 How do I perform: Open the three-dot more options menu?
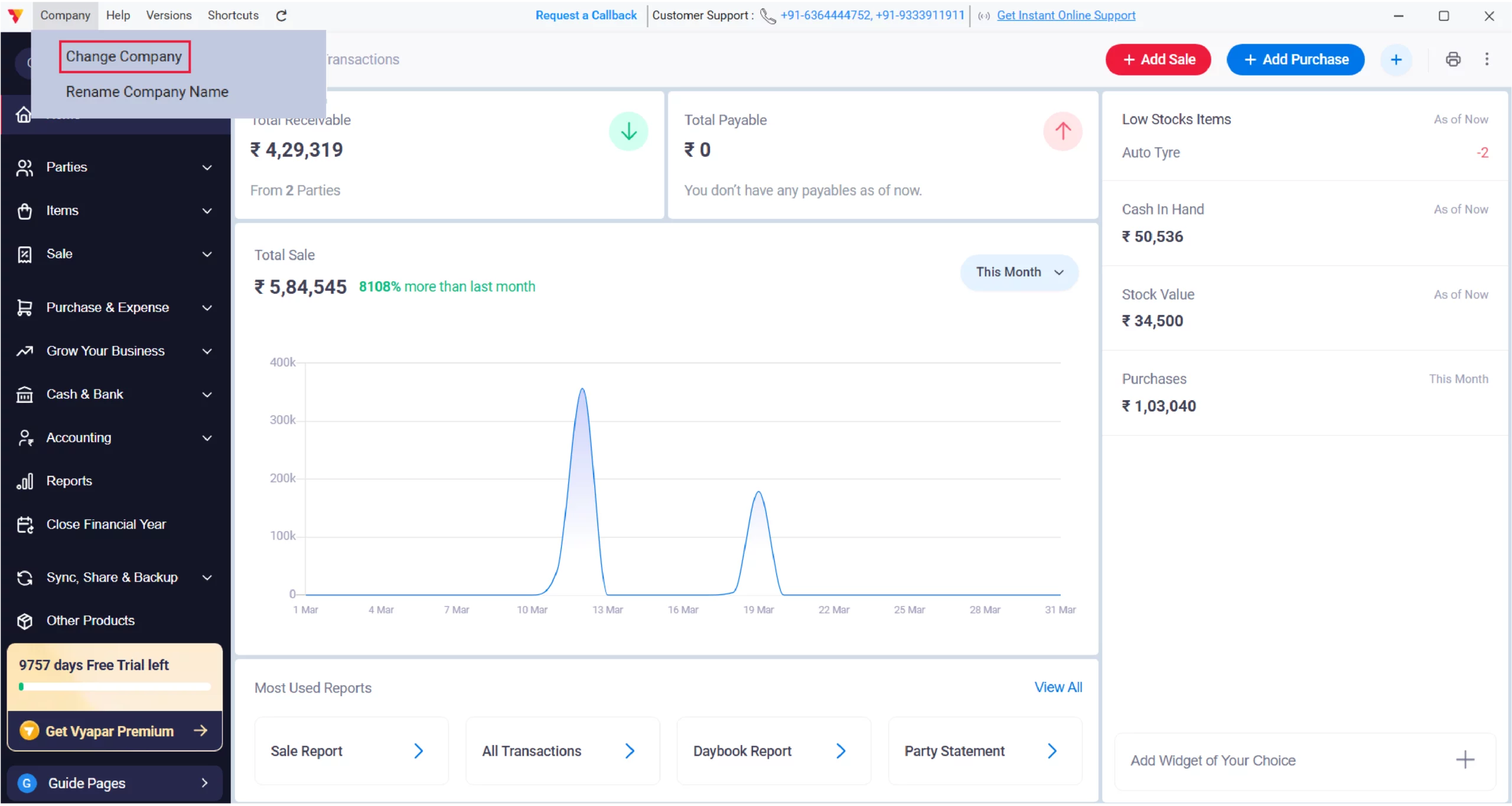[1487, 59]
